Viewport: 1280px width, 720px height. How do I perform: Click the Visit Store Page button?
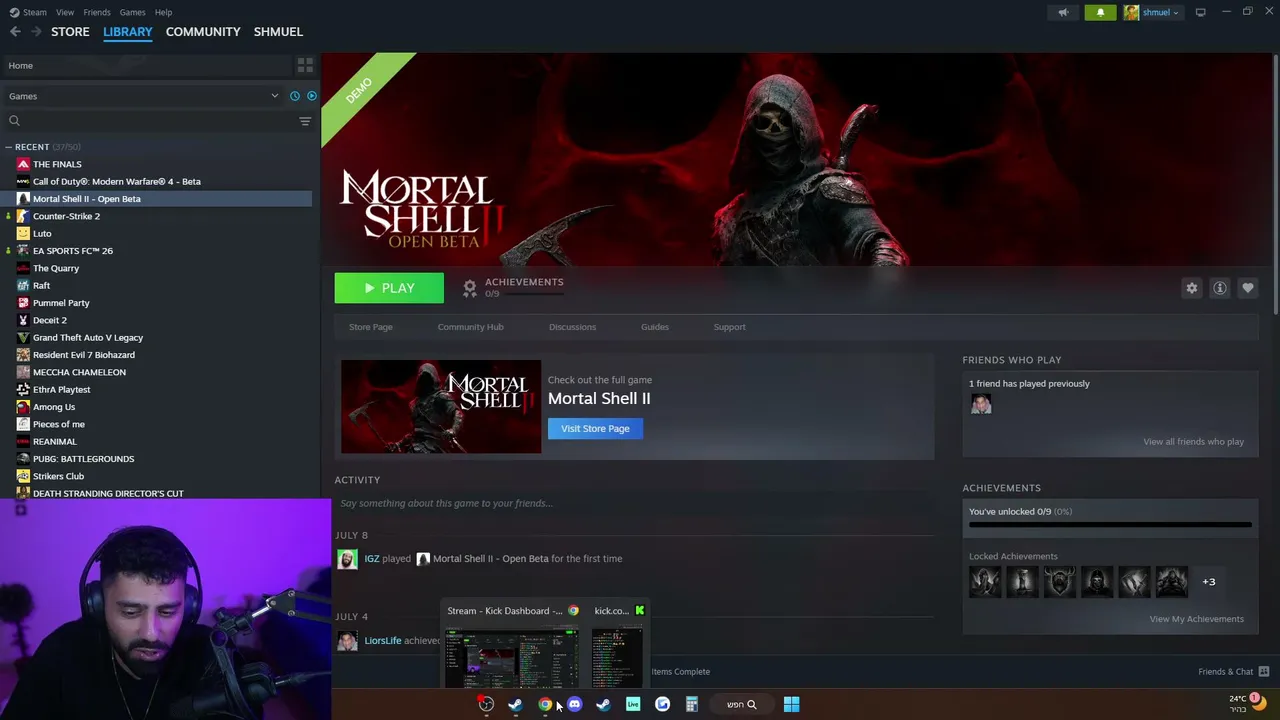click(595, 429)
